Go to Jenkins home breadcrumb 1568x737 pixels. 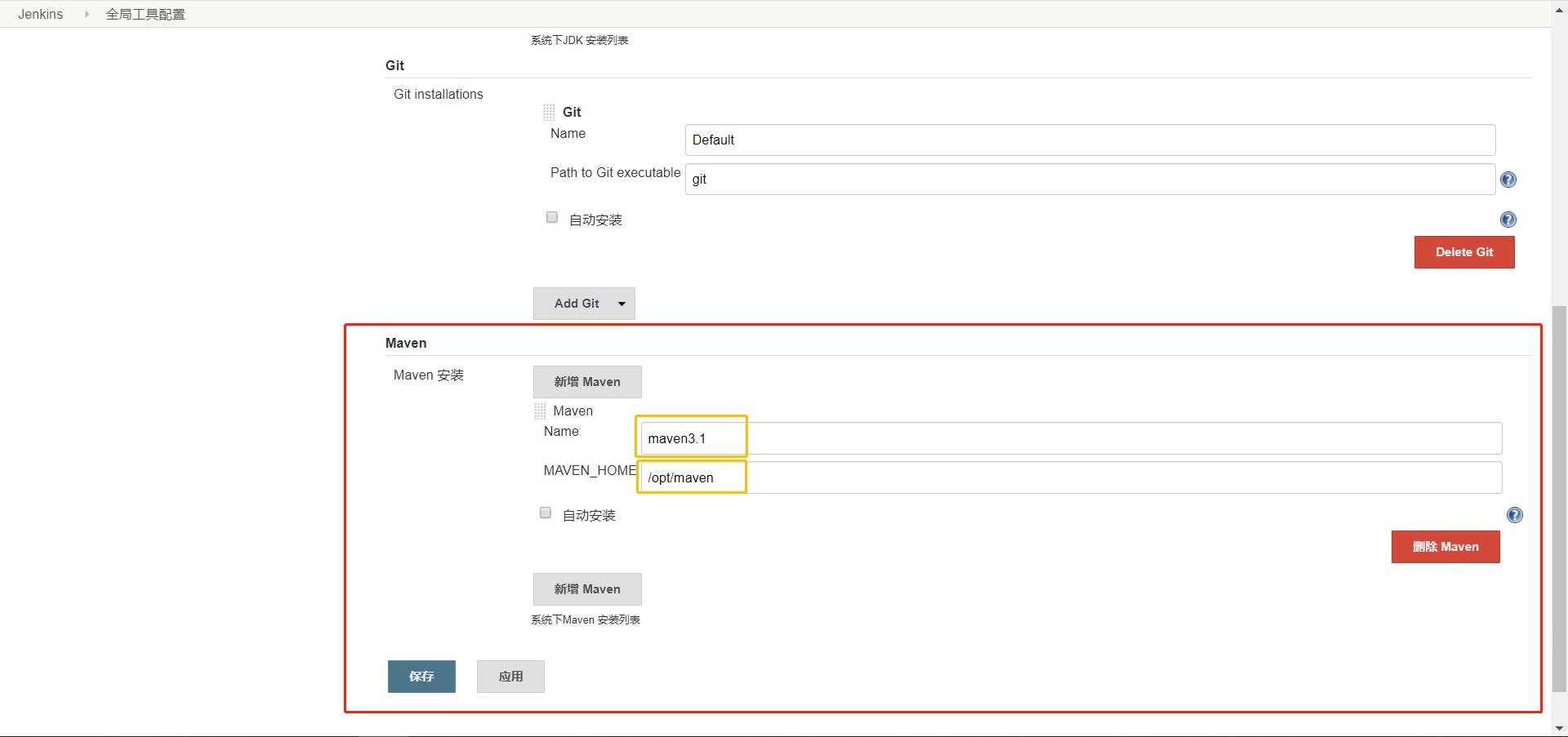tap(41, 14)
